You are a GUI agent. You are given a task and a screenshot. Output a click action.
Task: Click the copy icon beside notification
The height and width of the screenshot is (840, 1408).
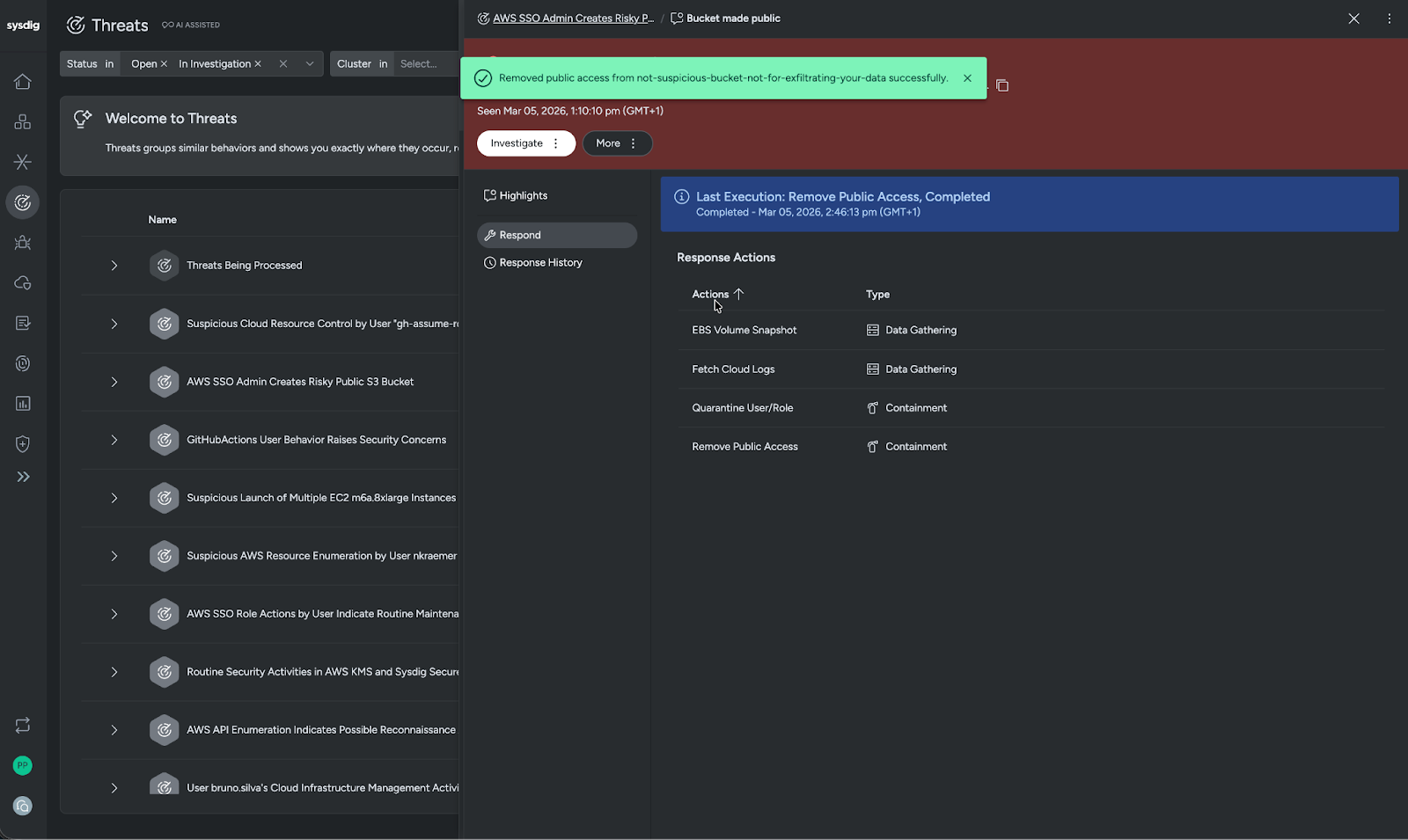point(1002,85)
